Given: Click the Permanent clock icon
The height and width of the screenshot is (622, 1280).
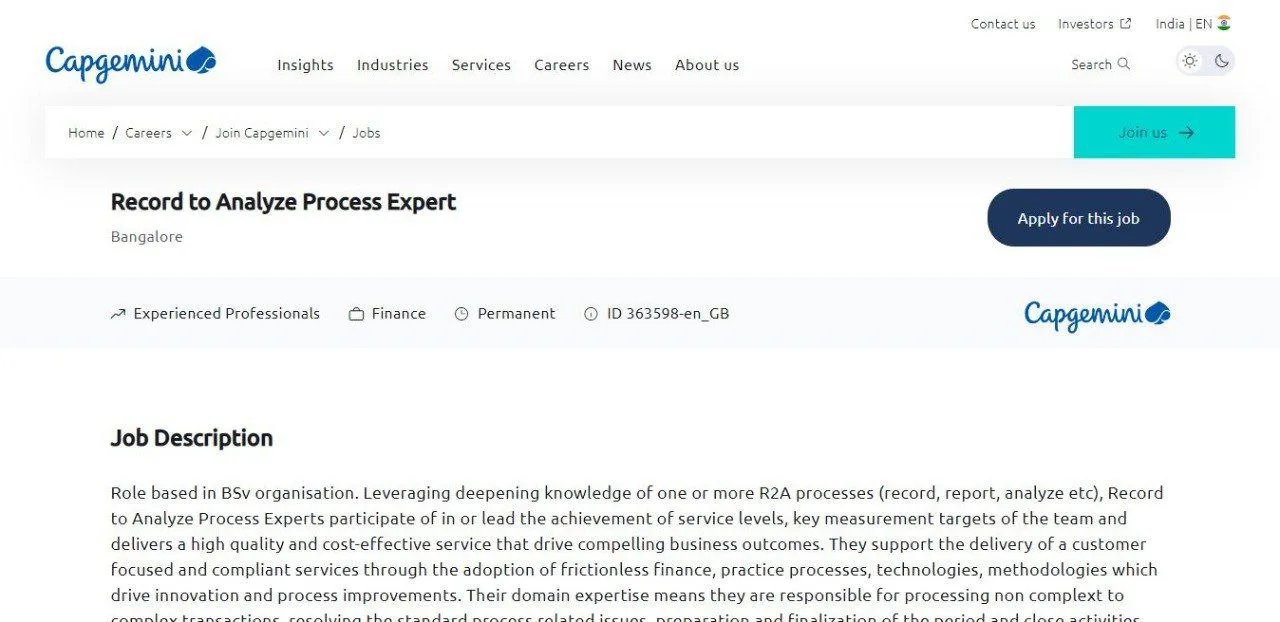Looking at the screenshot, I should point(462,314).
